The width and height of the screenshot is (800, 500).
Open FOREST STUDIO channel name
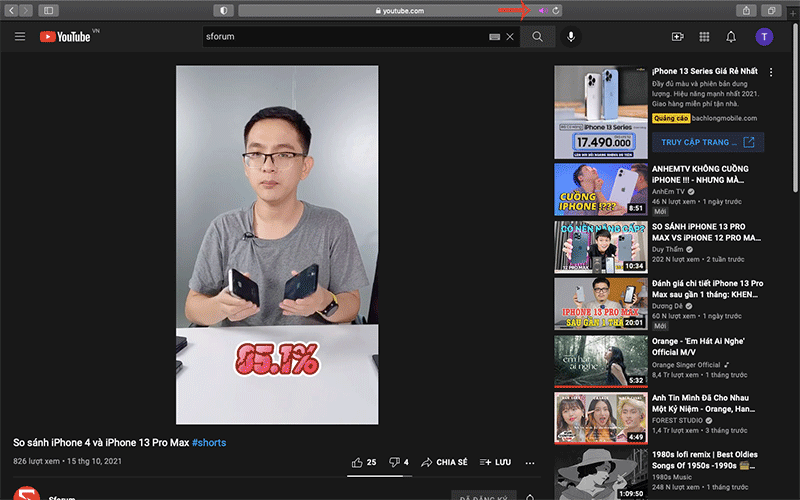click(678, 420)
